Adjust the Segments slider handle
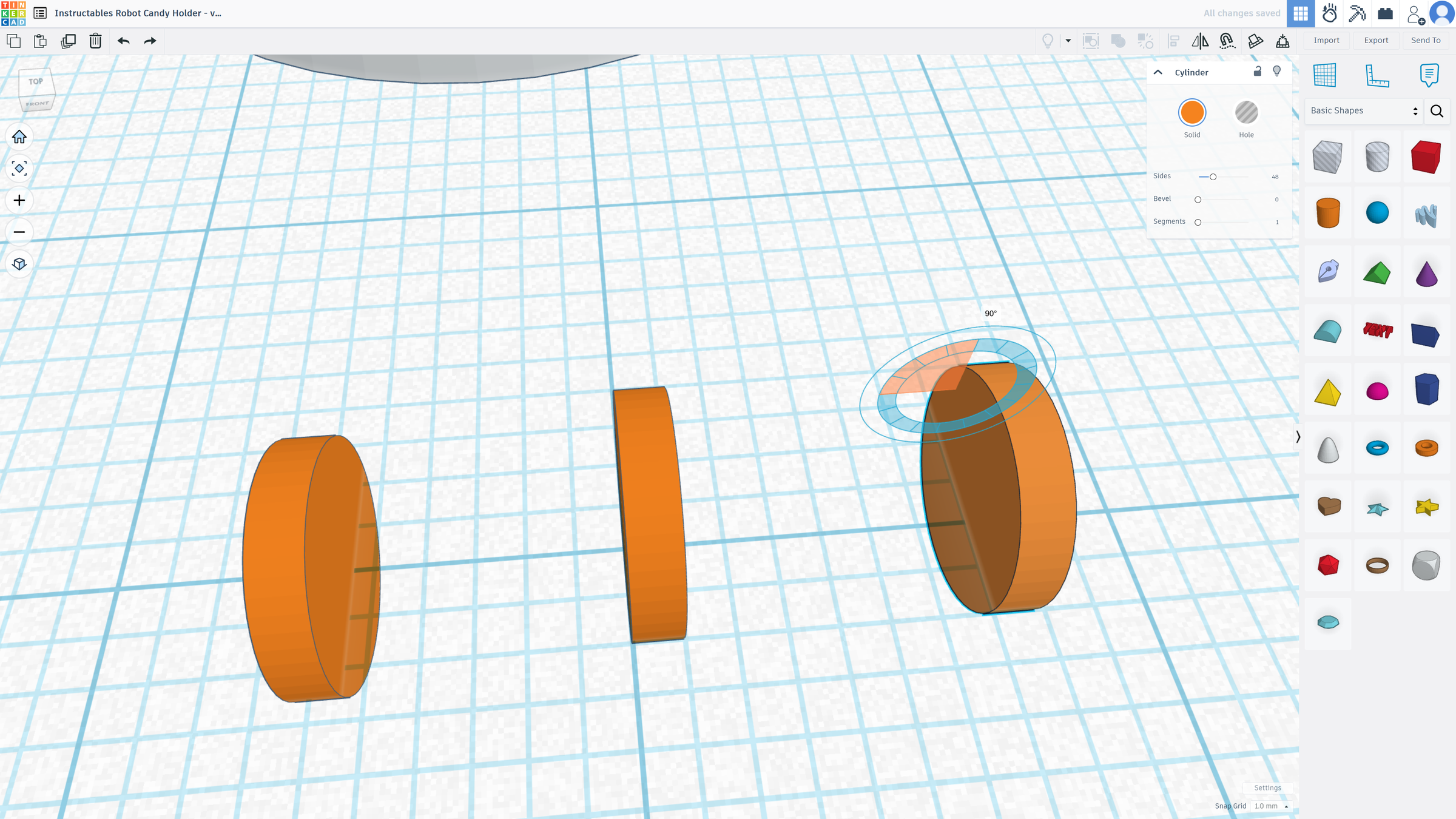This screenshot has height=819, width=1456. pos(1198,222)
